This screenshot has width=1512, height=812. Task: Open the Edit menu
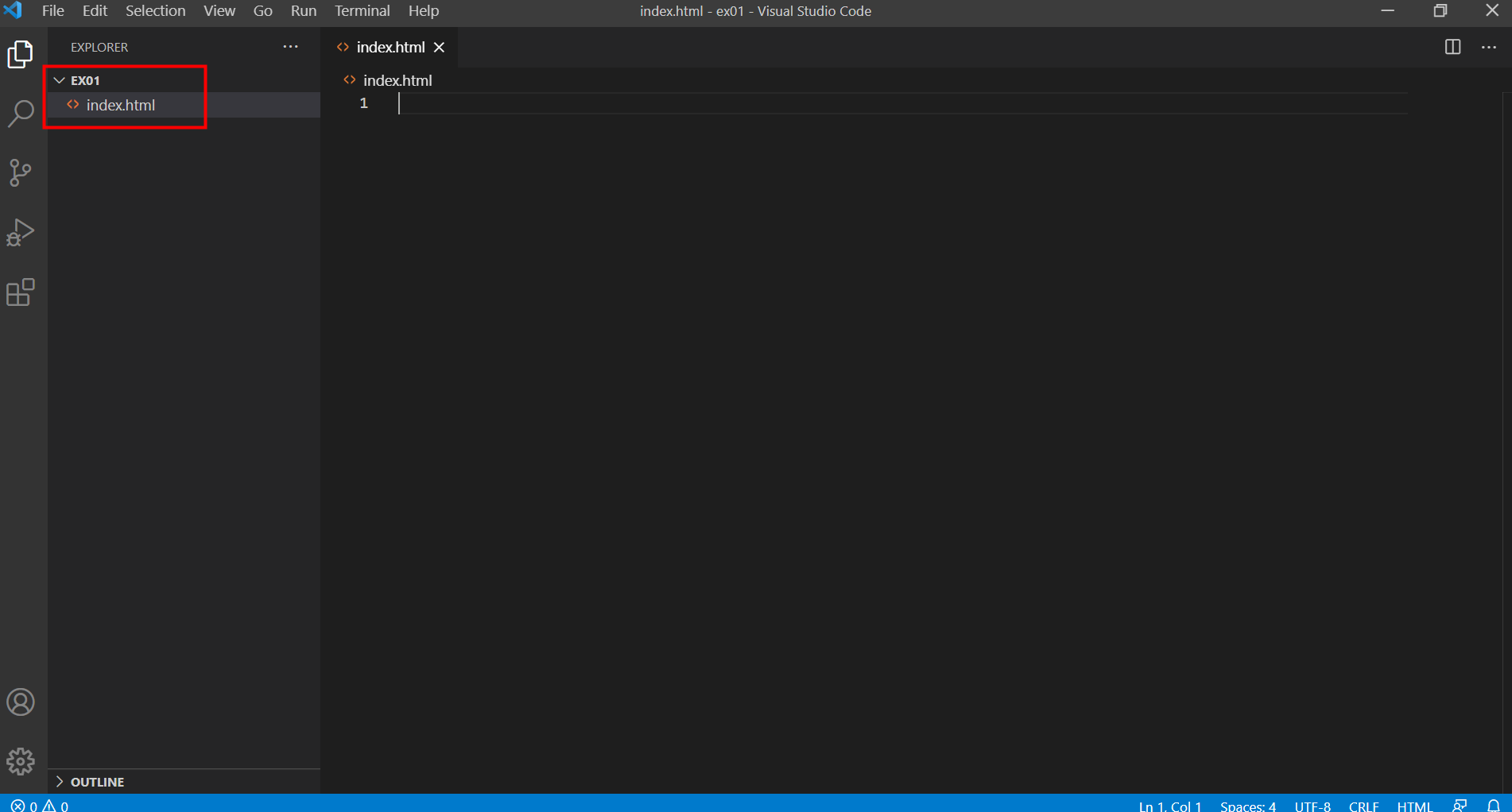pyautogui.click(x=95, y=11)
